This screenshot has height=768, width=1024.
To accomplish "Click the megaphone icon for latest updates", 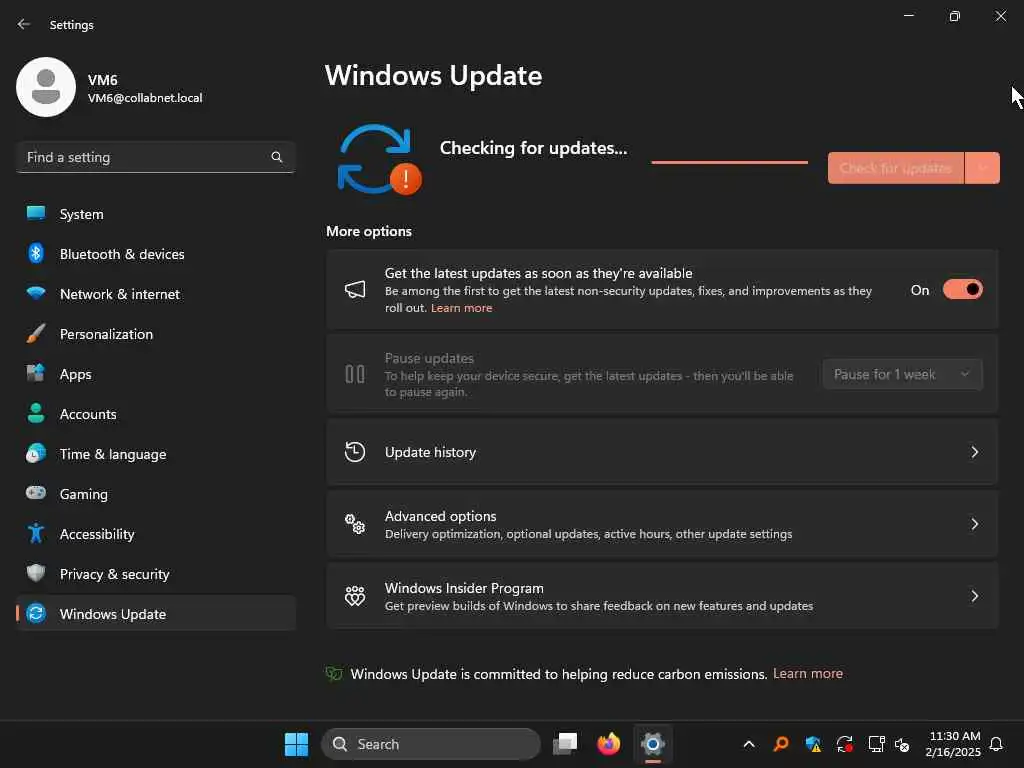I will pos(355,289).
